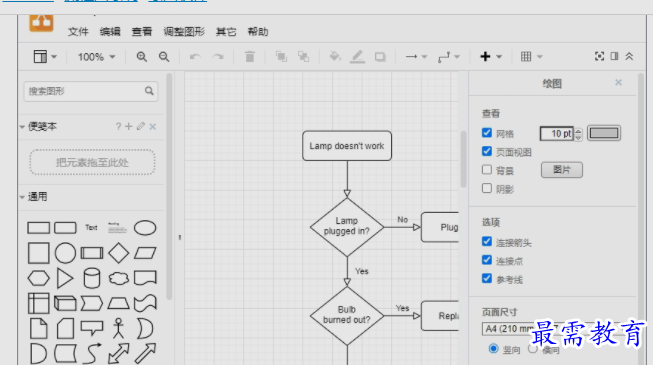Toggle the 页面视图 page view checkbox
This screenshot has width=653, height=365.
[486, 151]
